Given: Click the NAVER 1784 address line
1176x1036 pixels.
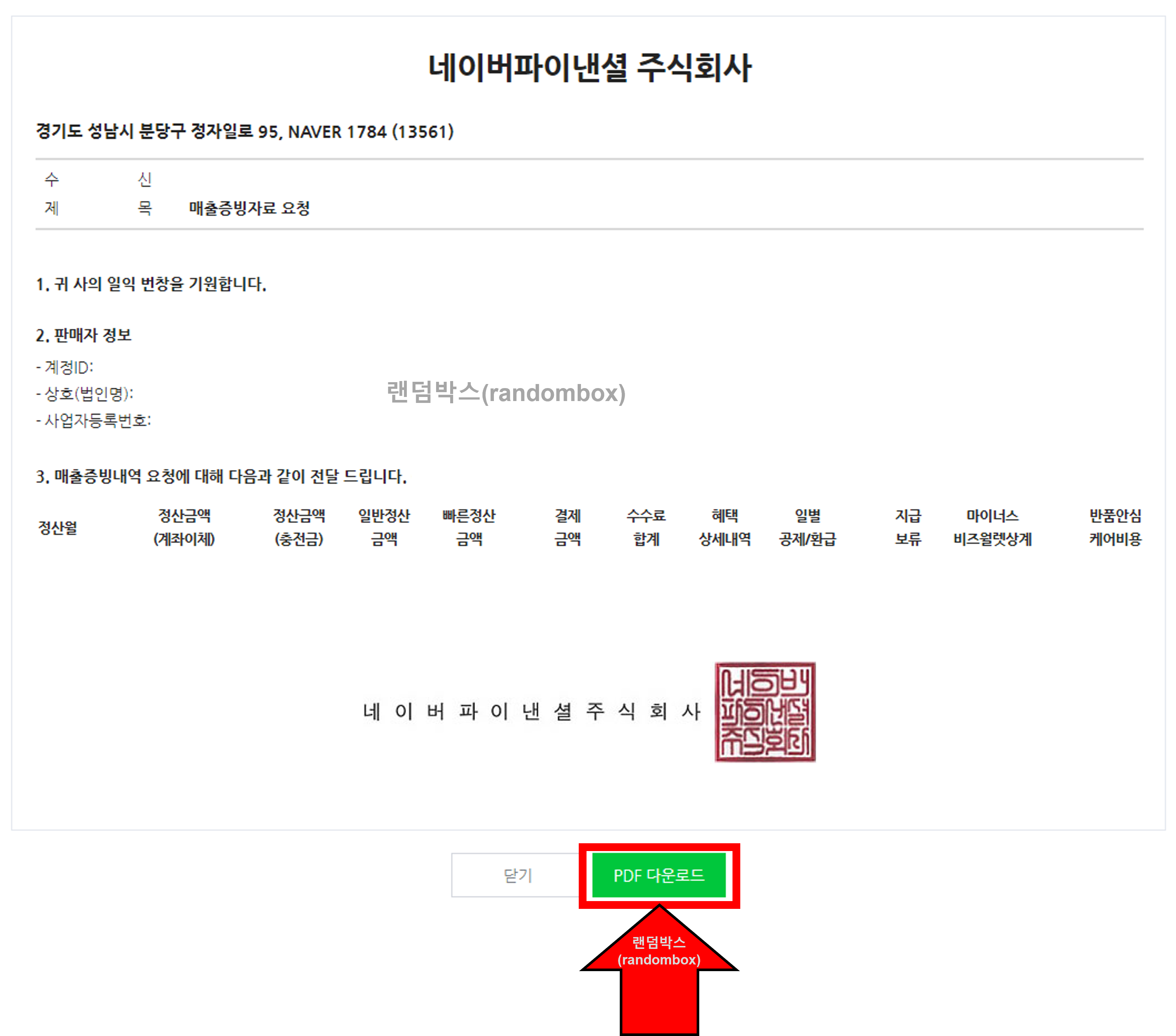Looking at the screenshot, I should pos(244,132).
